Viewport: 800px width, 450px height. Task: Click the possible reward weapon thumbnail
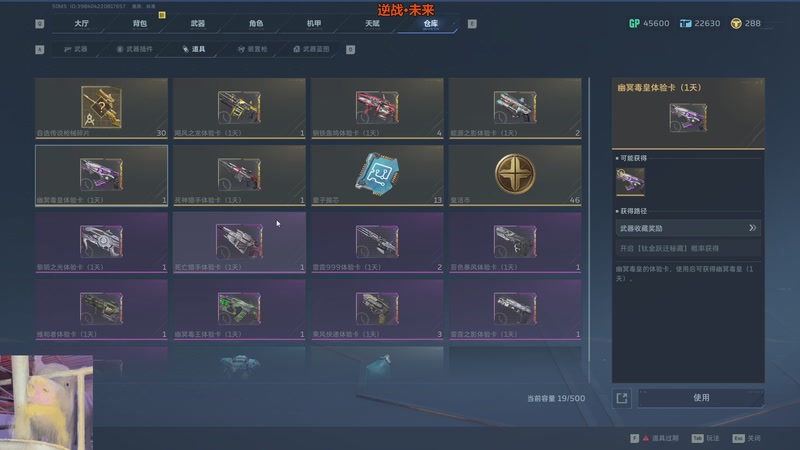pyautogui.click(x=630, y=182)
